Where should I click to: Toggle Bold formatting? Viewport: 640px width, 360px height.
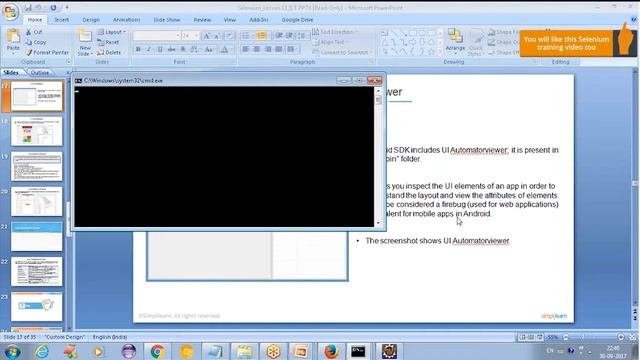point(138,49)
